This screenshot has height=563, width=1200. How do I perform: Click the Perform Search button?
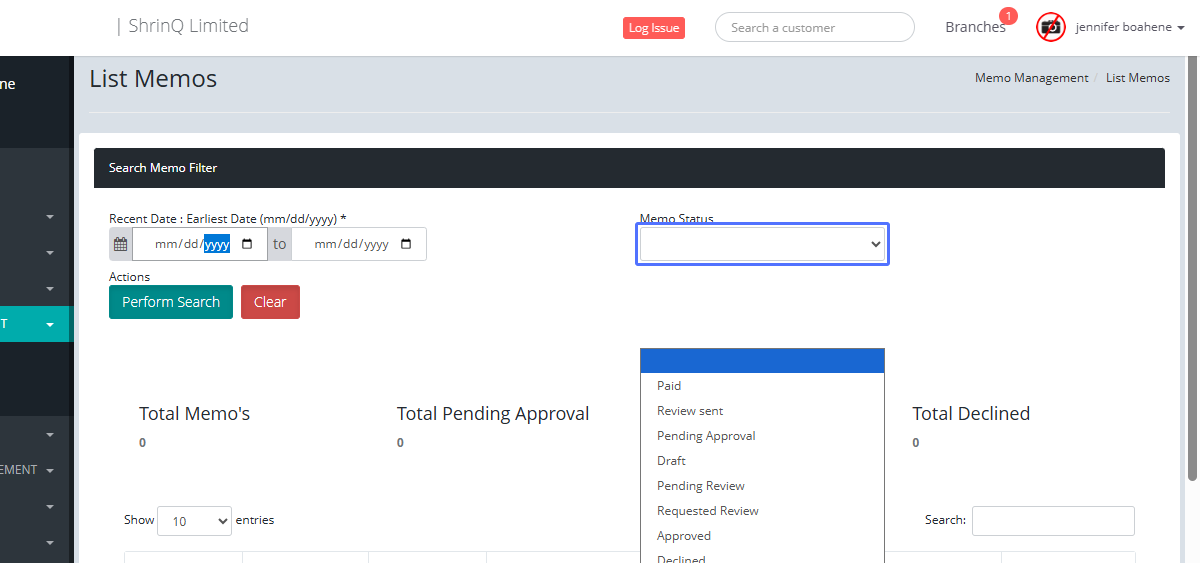point(171,302)
